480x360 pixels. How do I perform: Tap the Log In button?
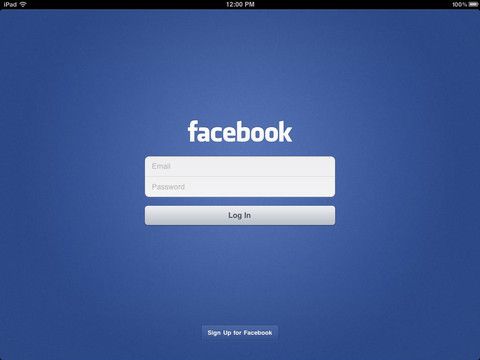coord(240,215)
